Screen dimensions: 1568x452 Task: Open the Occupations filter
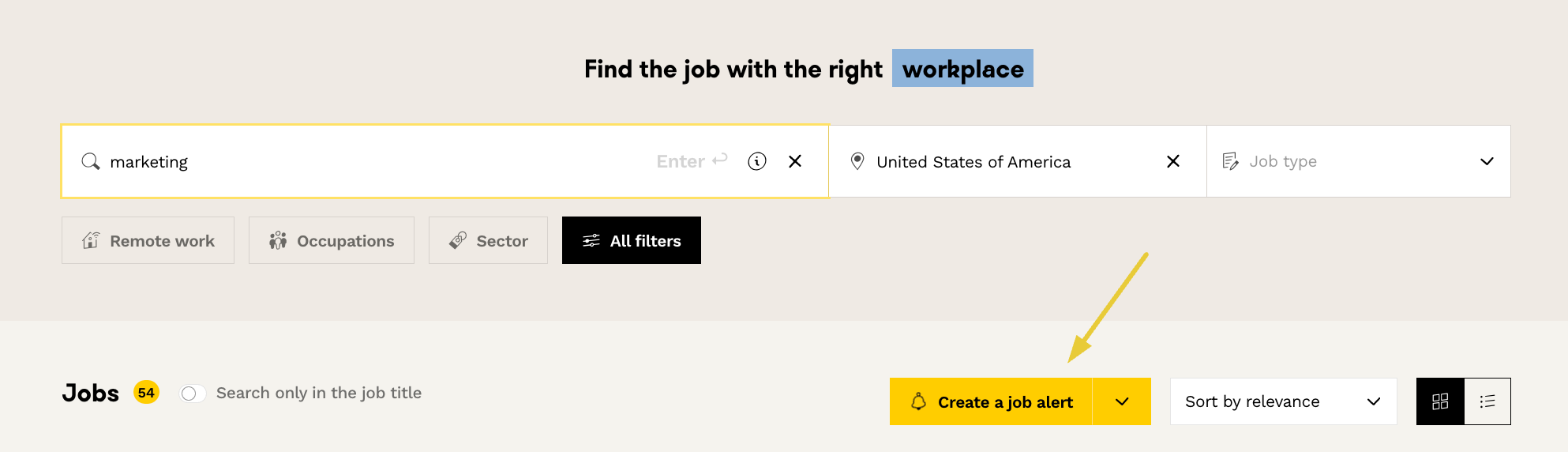(332, 240)
